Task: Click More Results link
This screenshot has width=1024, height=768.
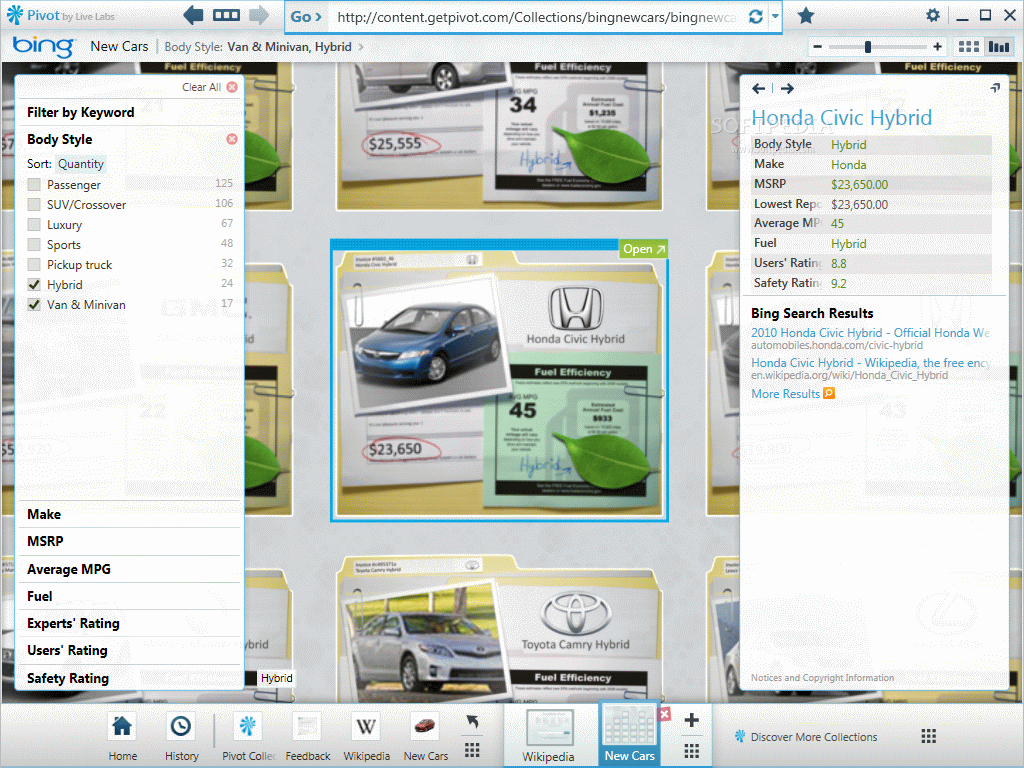Action: [792, 394]
